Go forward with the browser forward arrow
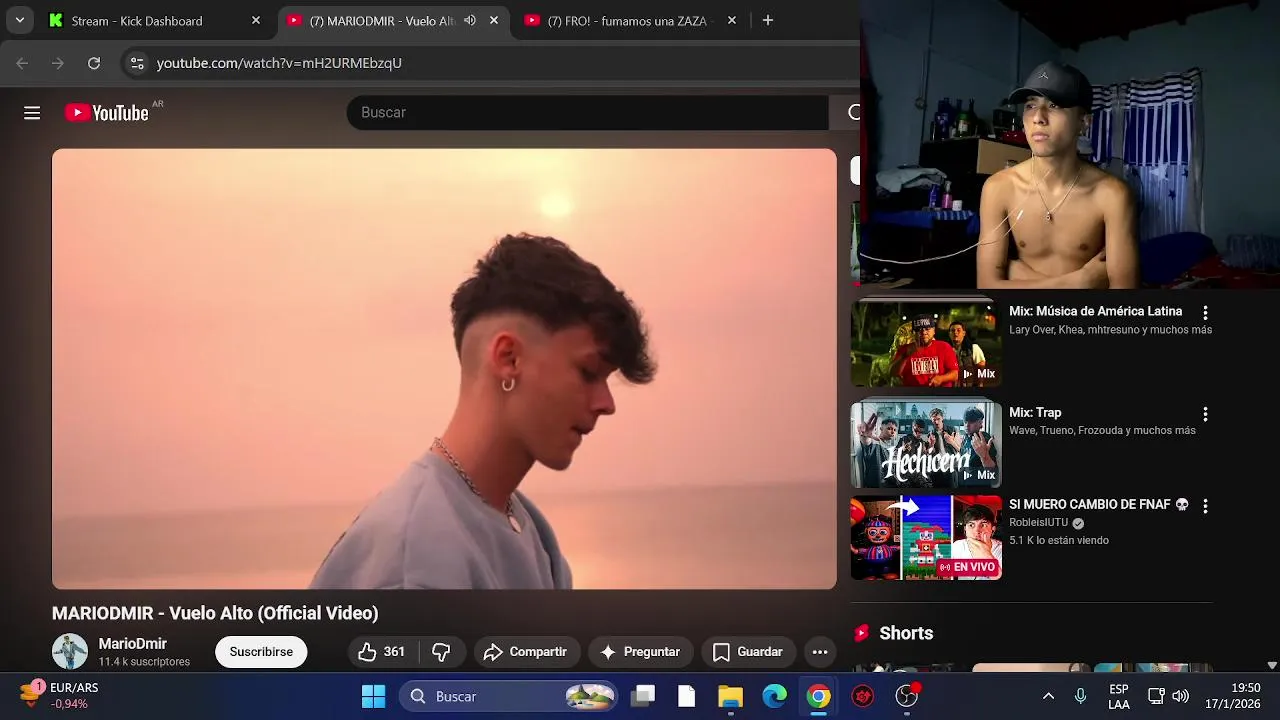 click(x=58, y=63)
